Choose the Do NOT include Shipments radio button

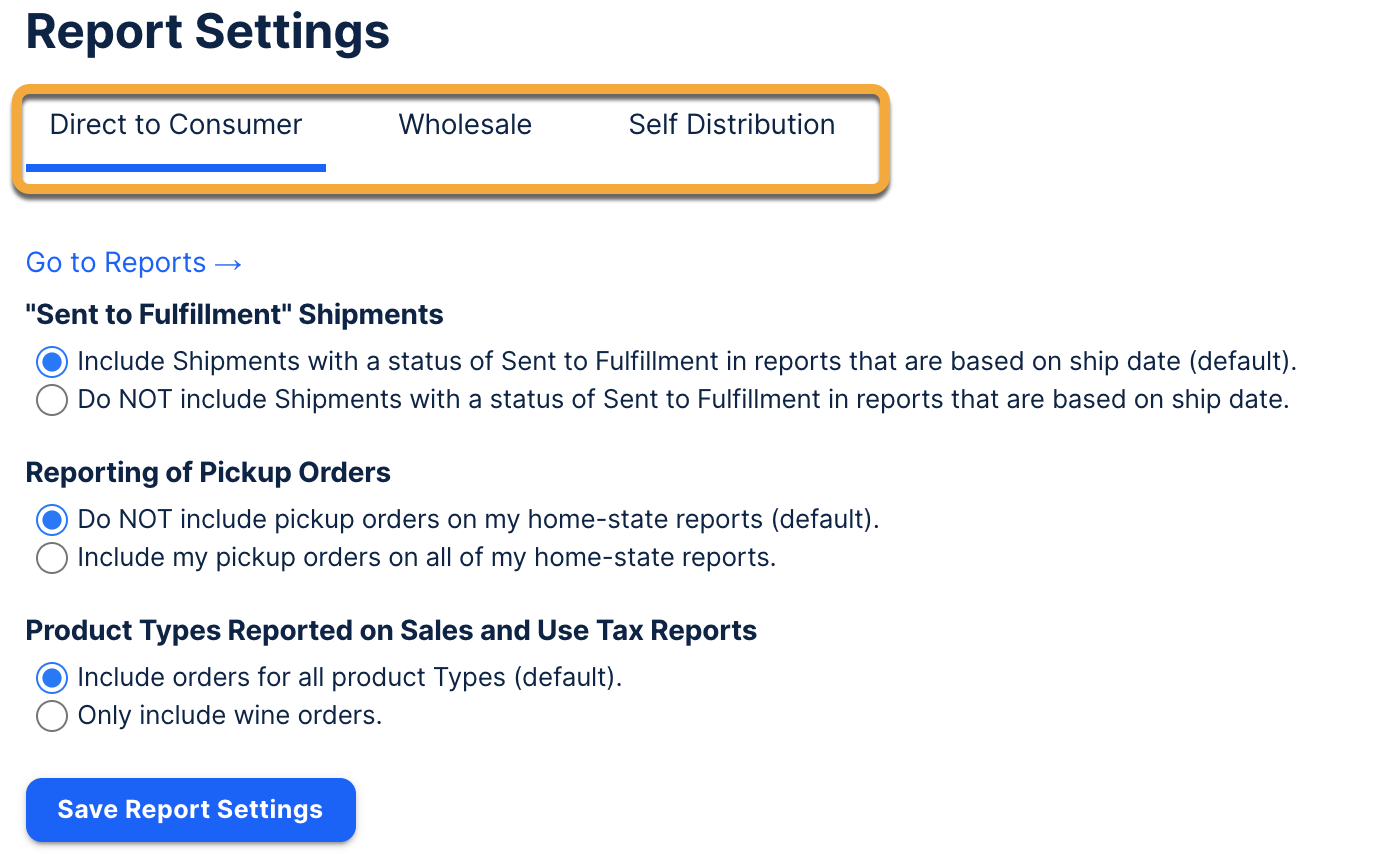tap(52, 400)
